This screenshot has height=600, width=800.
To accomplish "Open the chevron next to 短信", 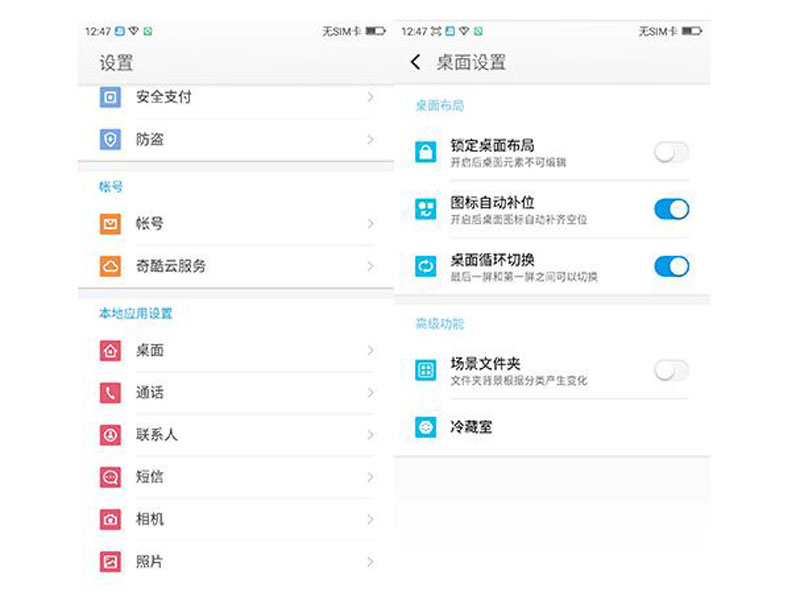I will 370,477.
